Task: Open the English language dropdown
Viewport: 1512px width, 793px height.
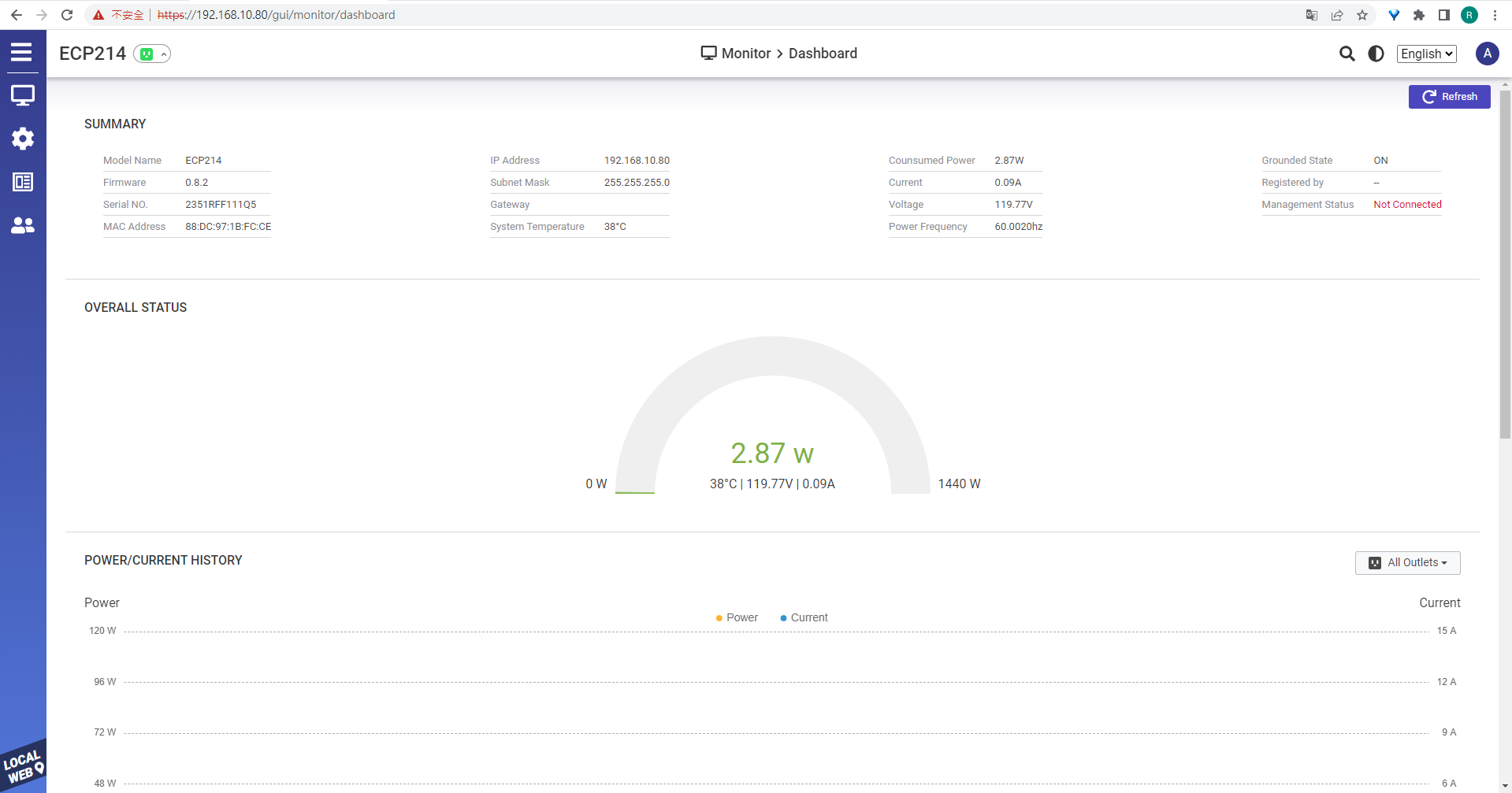Action: tap(1426, 54)
